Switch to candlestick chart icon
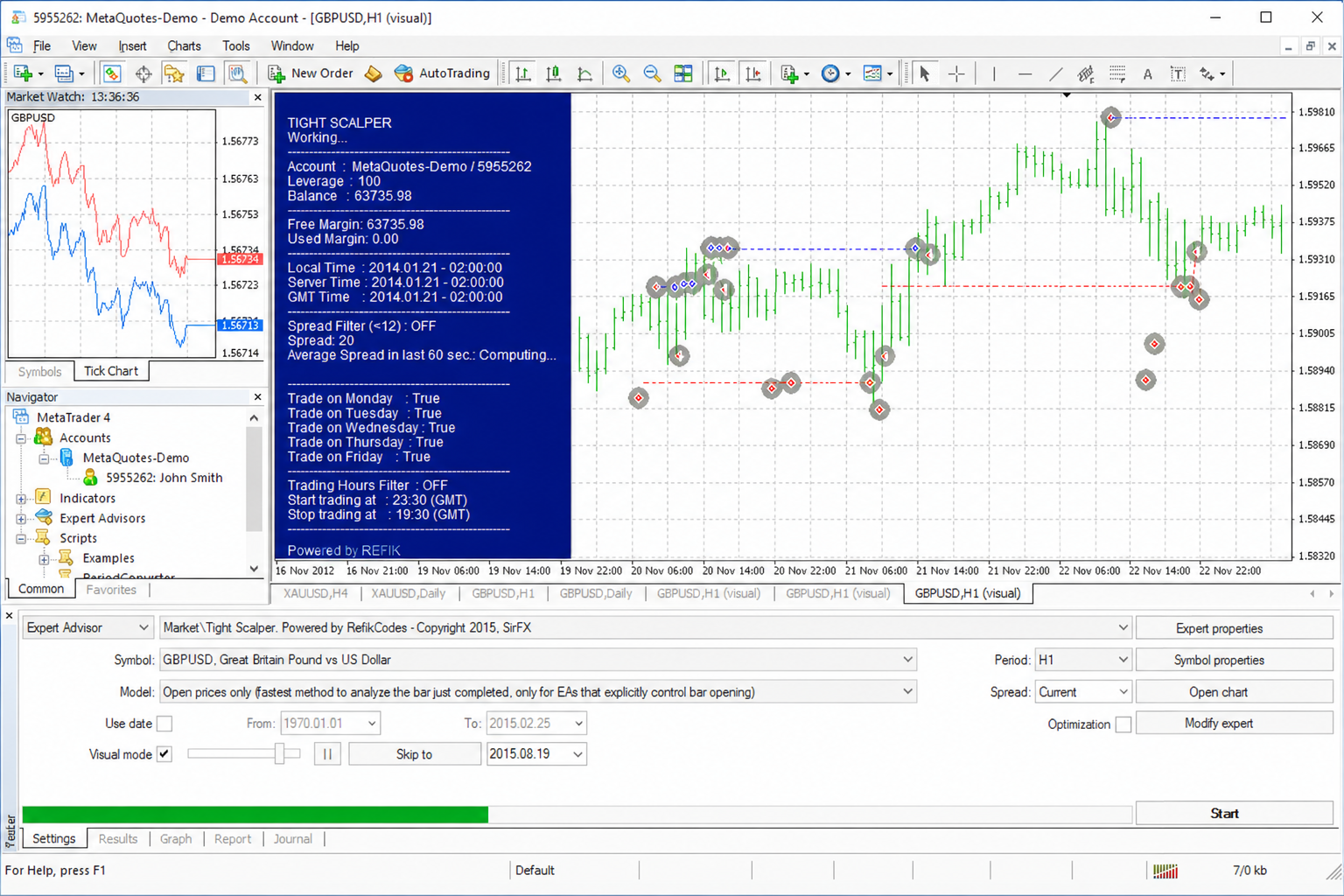Image resolution: width=1344 pixels, height=896 pixels. click(x=554, y=73)
